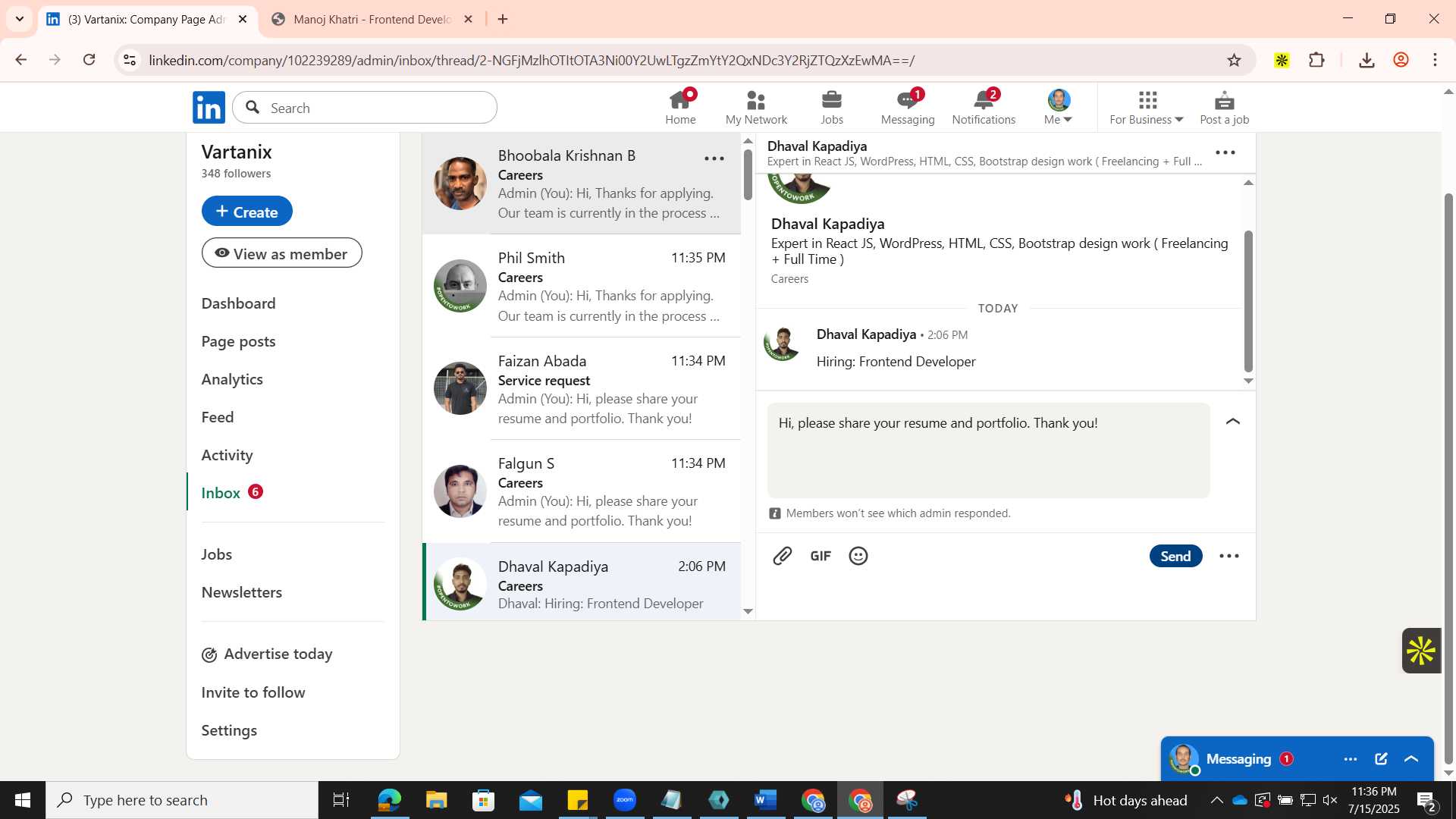Screen dimensions: 1456x819
Task: Click LinkedIn search field
Action: coord(365,108)
